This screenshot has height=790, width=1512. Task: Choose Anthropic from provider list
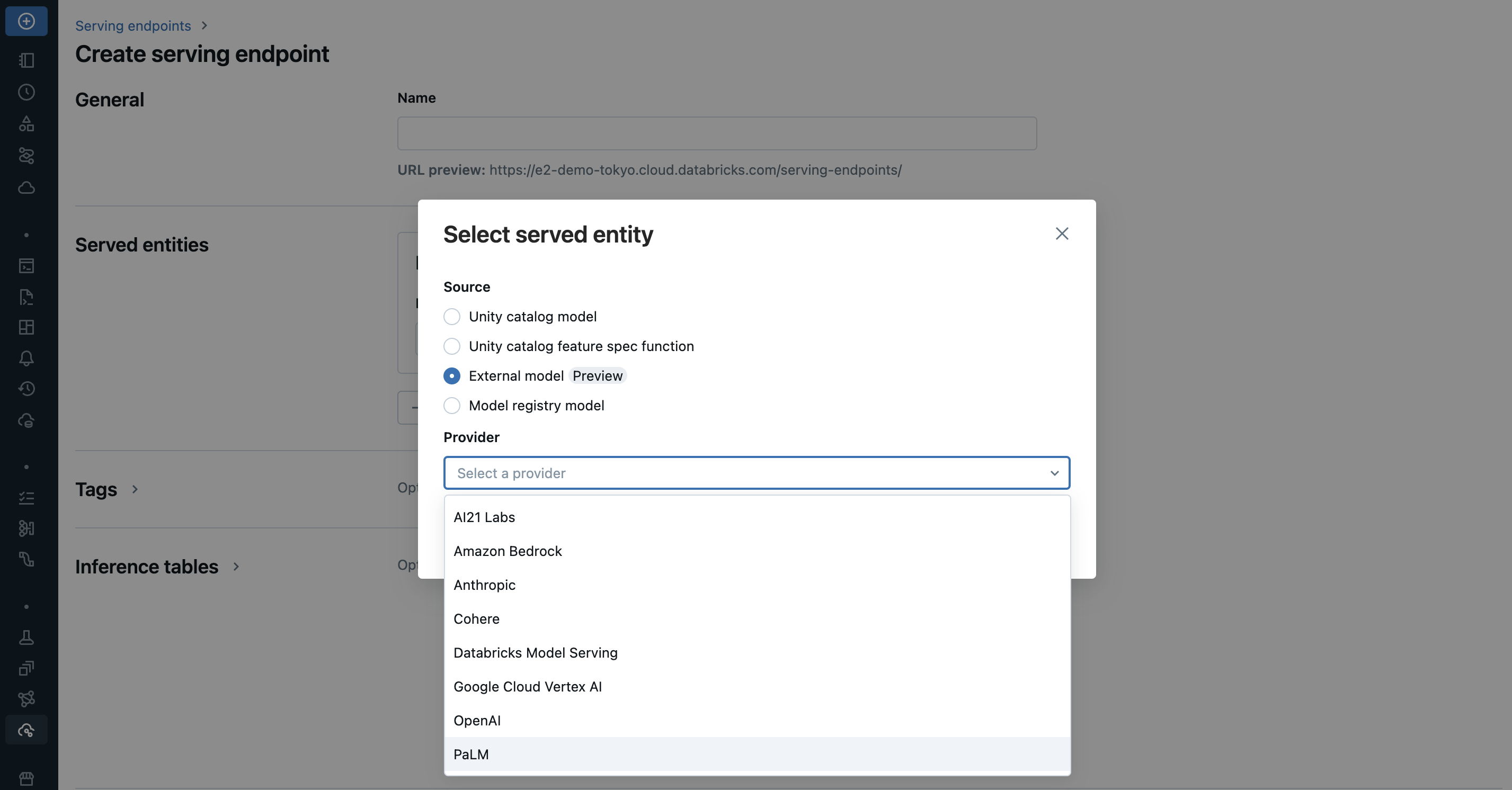point(484,585)
